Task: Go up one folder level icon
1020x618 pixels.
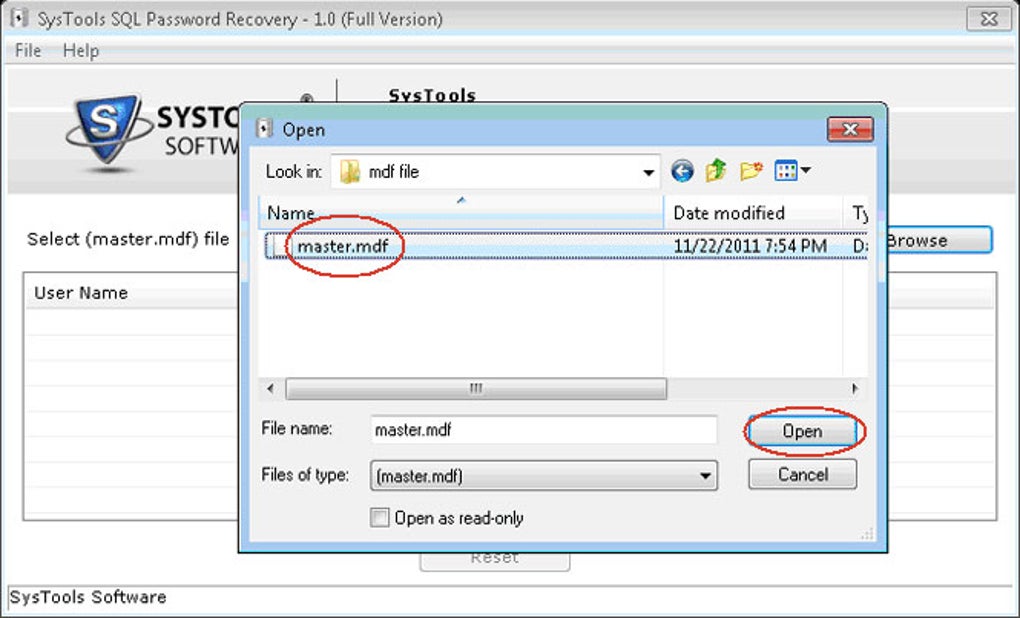Action: pos(716,170)
